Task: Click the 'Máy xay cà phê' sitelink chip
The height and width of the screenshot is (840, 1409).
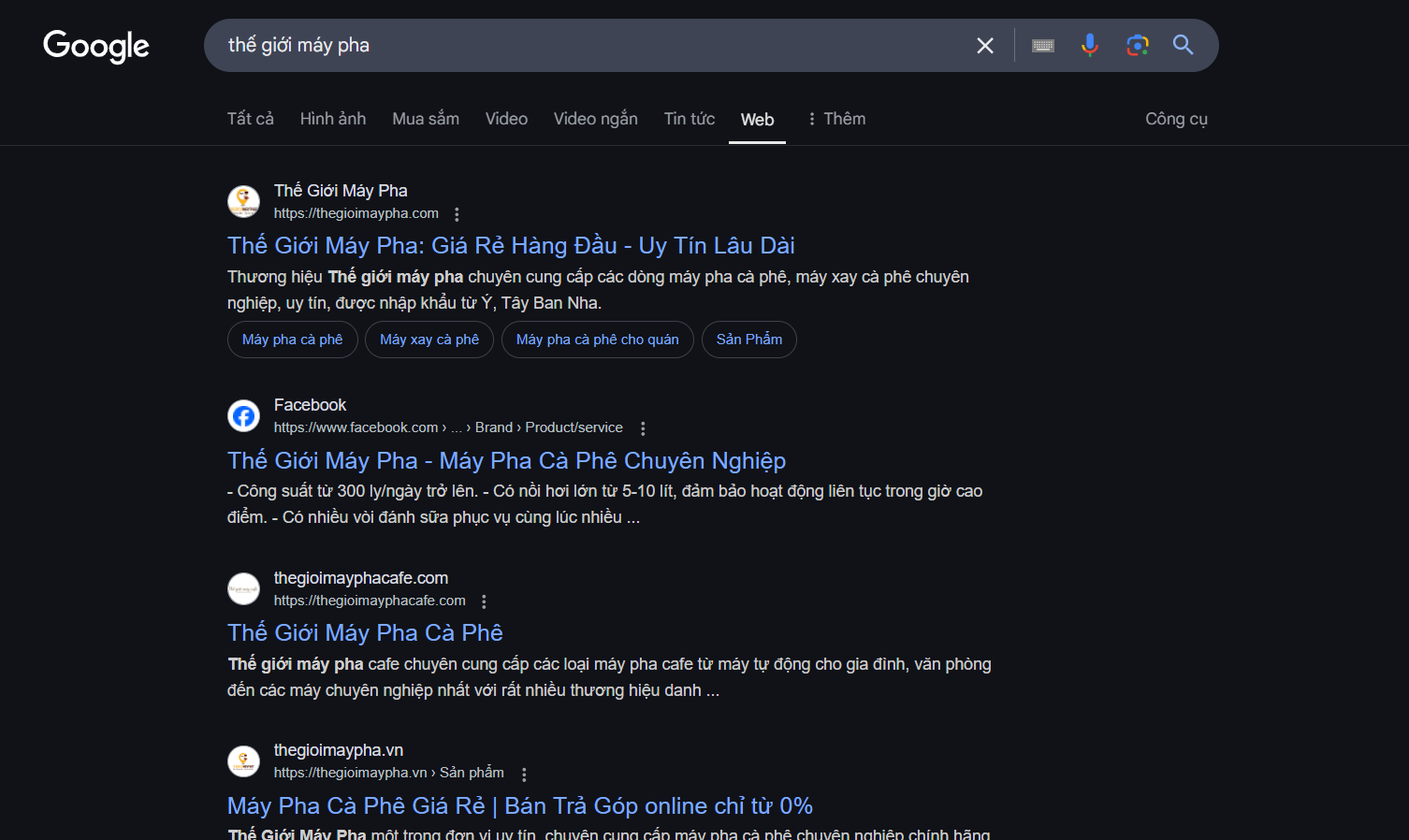Action: tap(429, 340)
